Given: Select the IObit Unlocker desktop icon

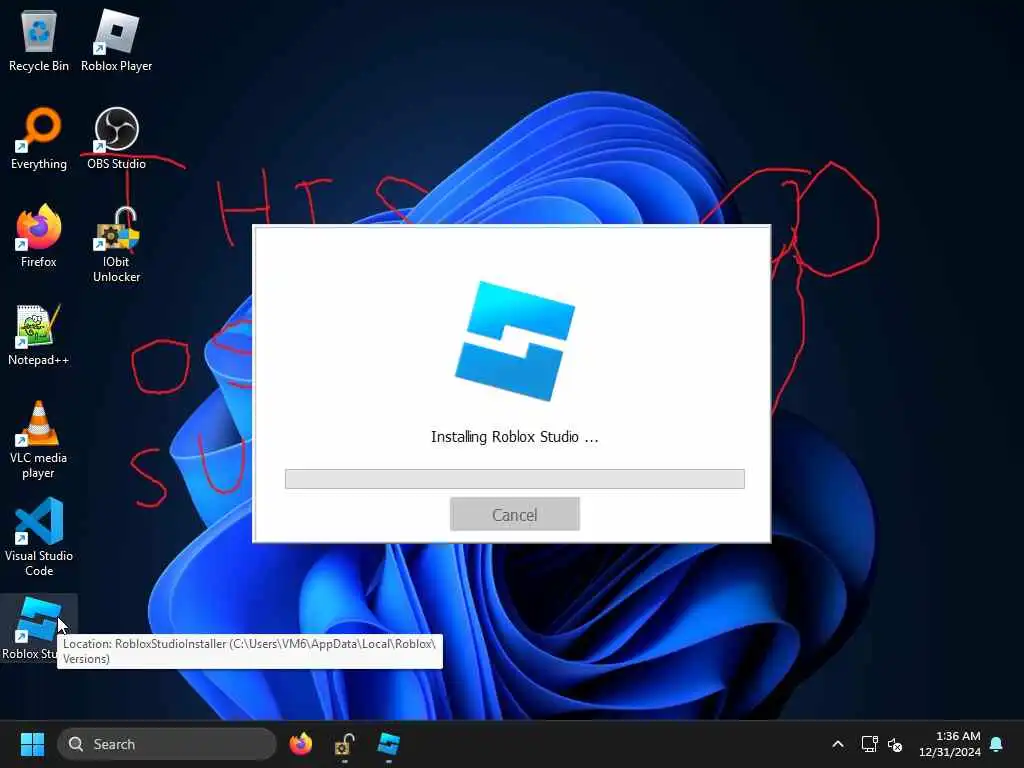Looking at the screenshot, I should [x=116, y=244].
